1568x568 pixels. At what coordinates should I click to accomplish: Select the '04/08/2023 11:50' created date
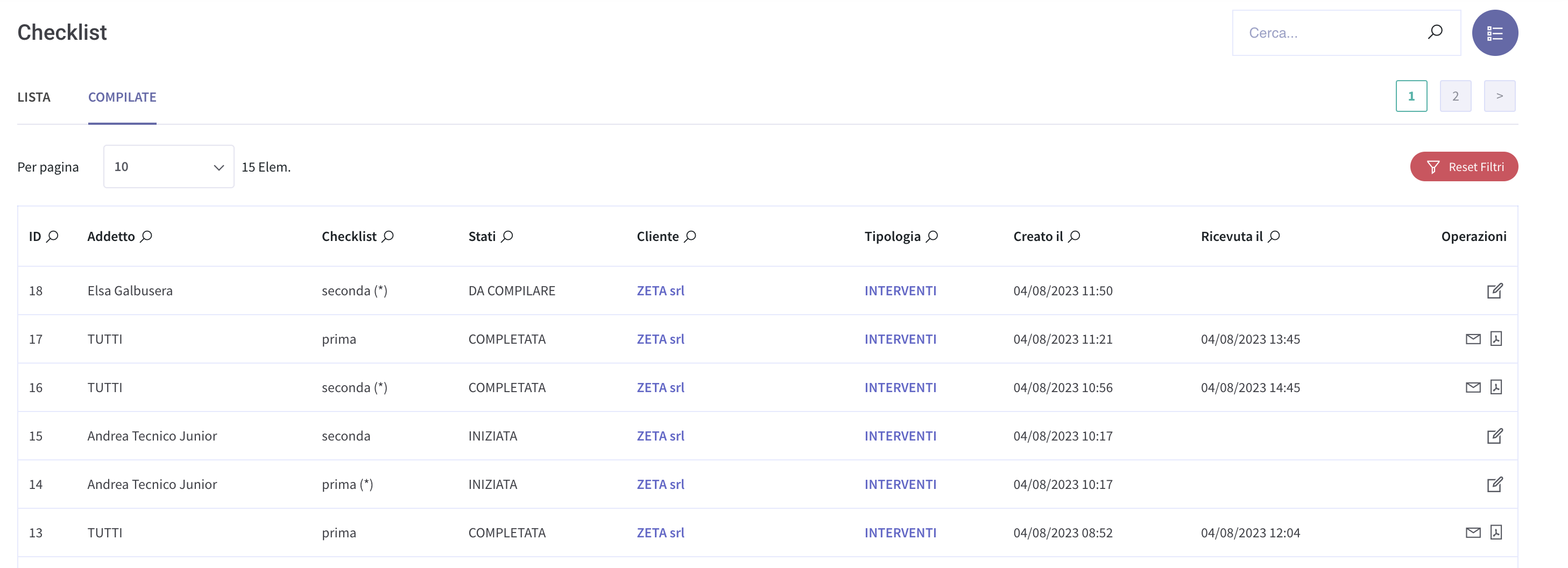click(1063, 290)
